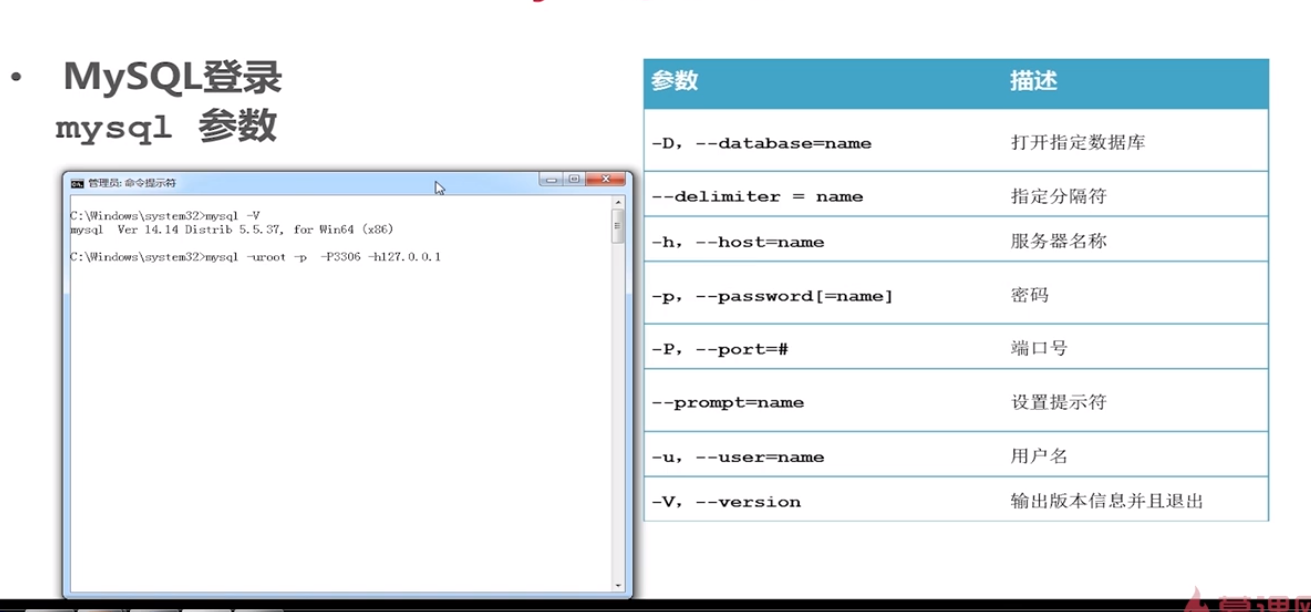Click the '-p, --password[=name]' cell
Viewport: 1311px width, 612px height.
772,297
